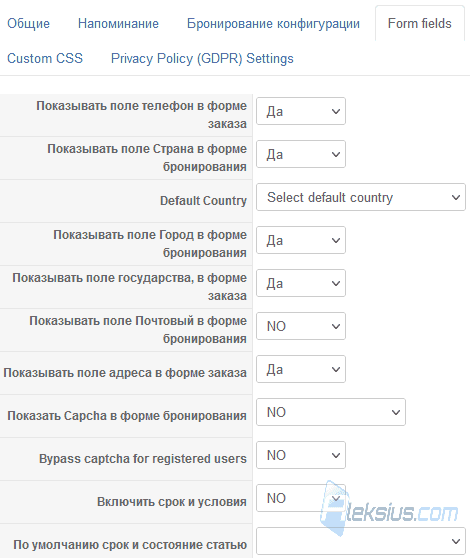Click the chevron arrow of Capcha select

pos(396,412)
